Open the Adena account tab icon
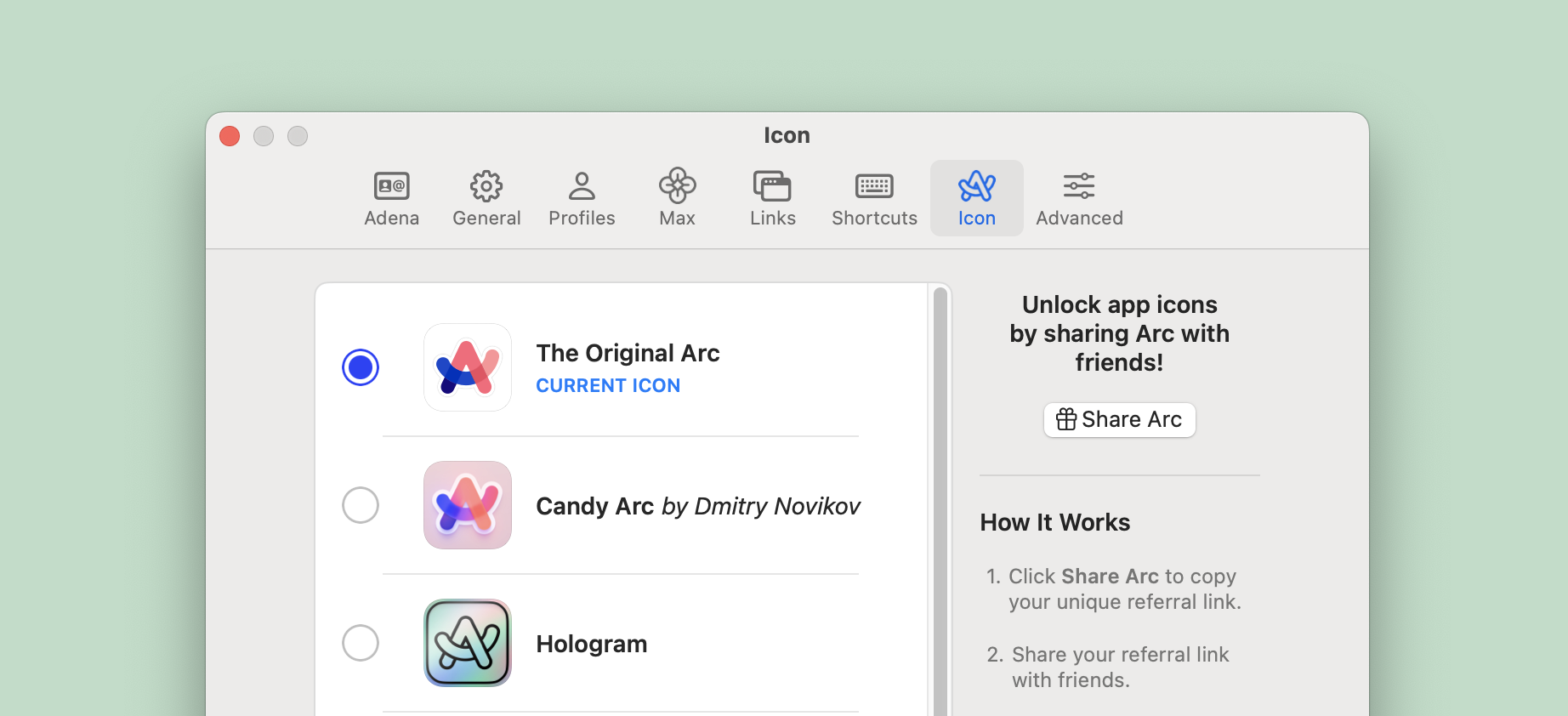The height and width of the screenshot is (716, 1568). [392, 185]
